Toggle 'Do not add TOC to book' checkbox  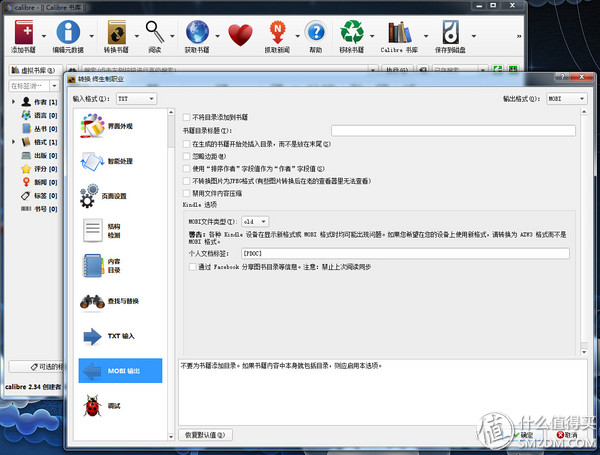(x=186, y=117)
